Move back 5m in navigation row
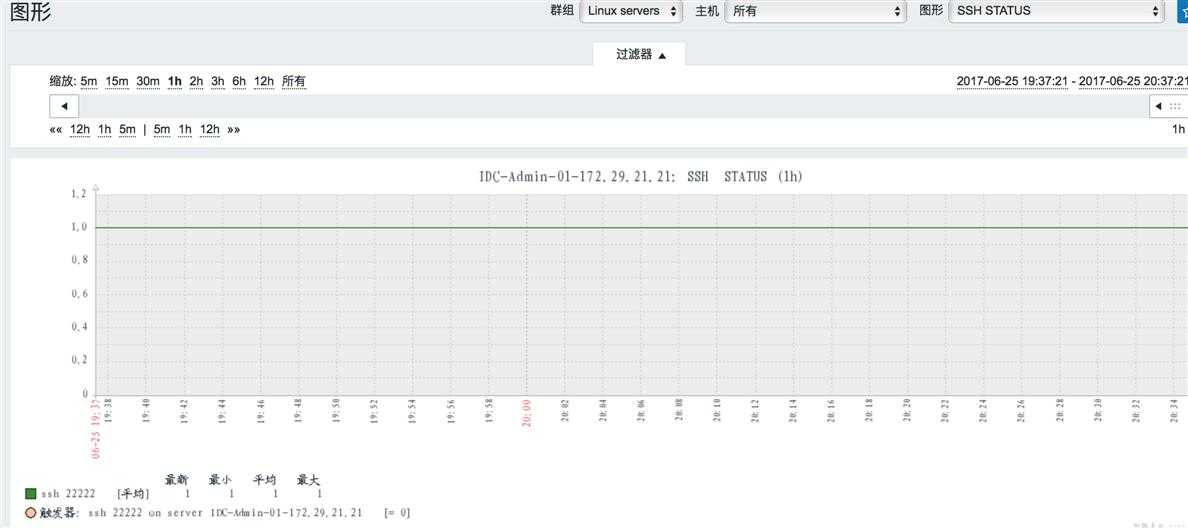 tap(127, 130)
